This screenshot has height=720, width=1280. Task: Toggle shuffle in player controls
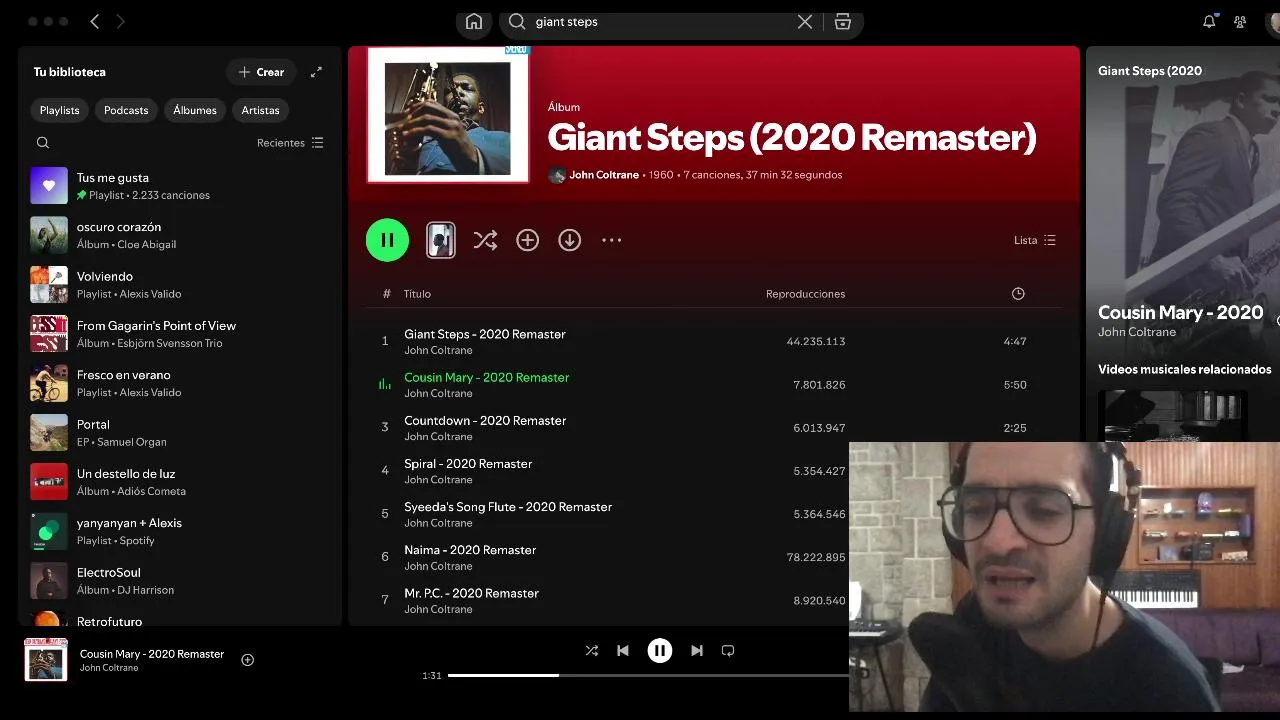[x=592, y=651]
